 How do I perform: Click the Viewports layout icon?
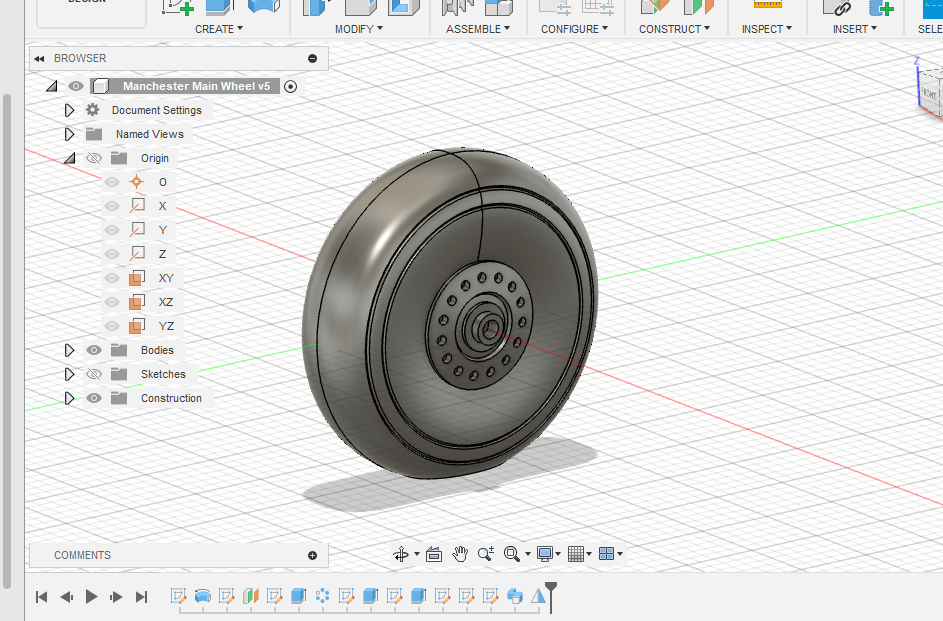coord(607,554)
